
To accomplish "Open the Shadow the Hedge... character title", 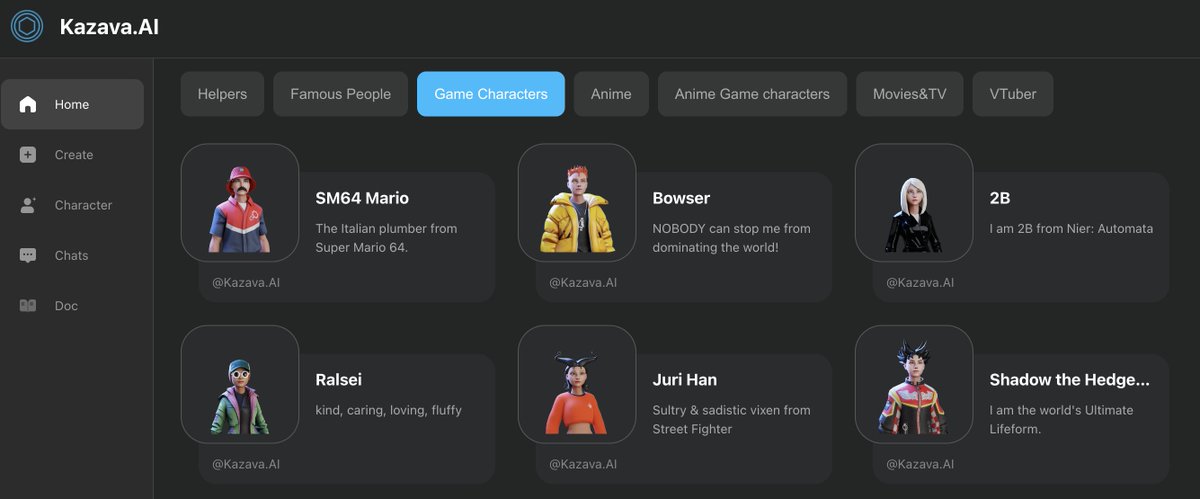I will tap(1069, 379).
